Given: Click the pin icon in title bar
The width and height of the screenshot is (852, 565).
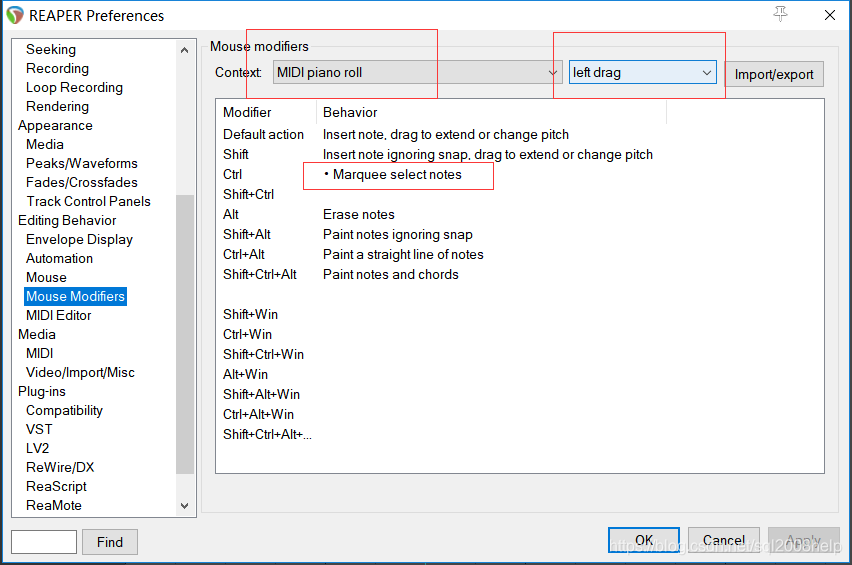Looking at the screenshot, I should 780,14.
